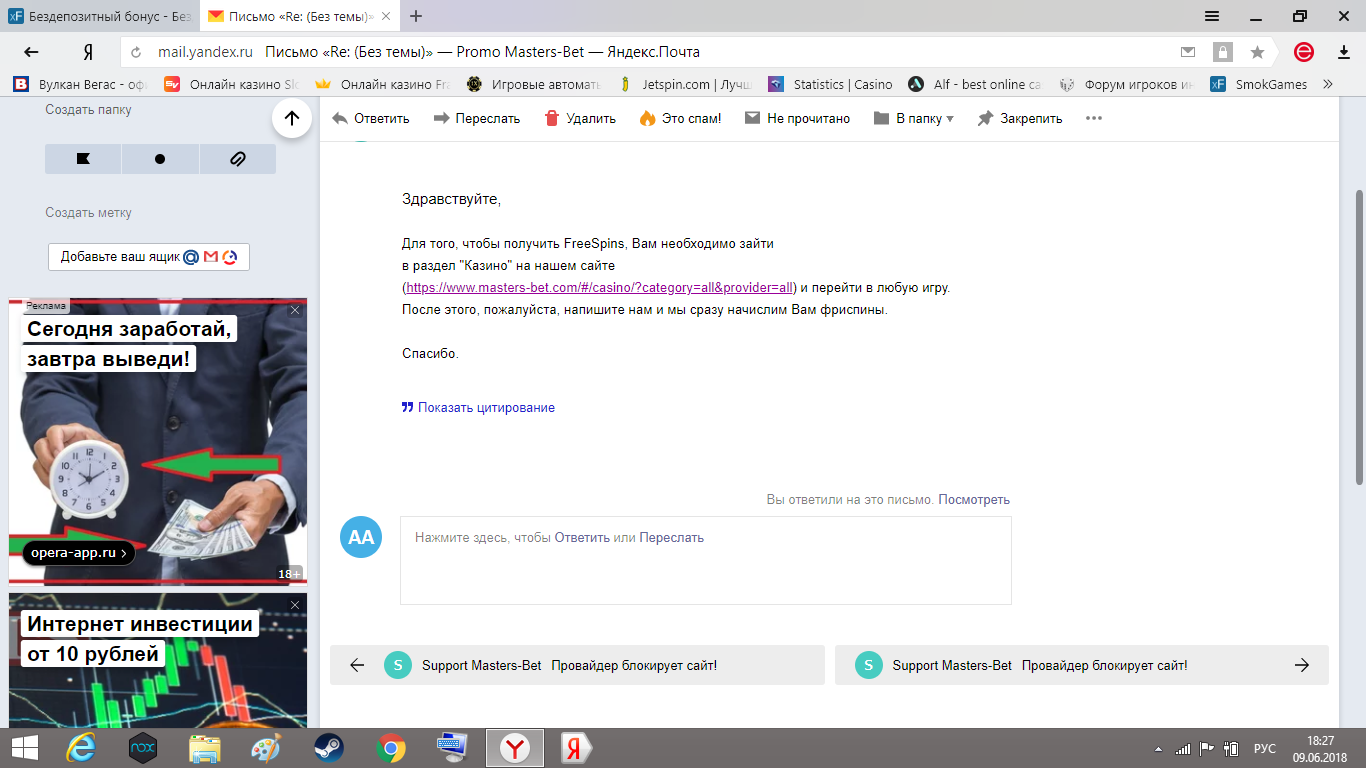The image size is (1366, 768).
Task: Switch to the 'Бездепозитный бонус' tab
Action: coord(100,16)
